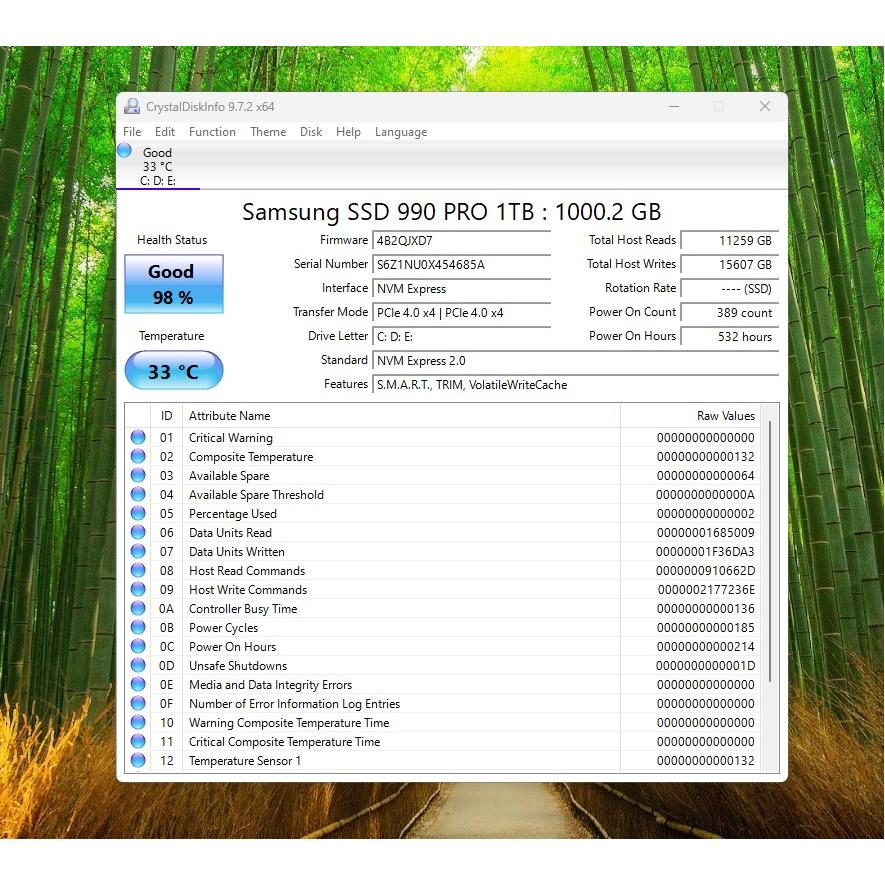Open the Language menu
This screenshot has height=885, width=885.
[x=400, y=132]
